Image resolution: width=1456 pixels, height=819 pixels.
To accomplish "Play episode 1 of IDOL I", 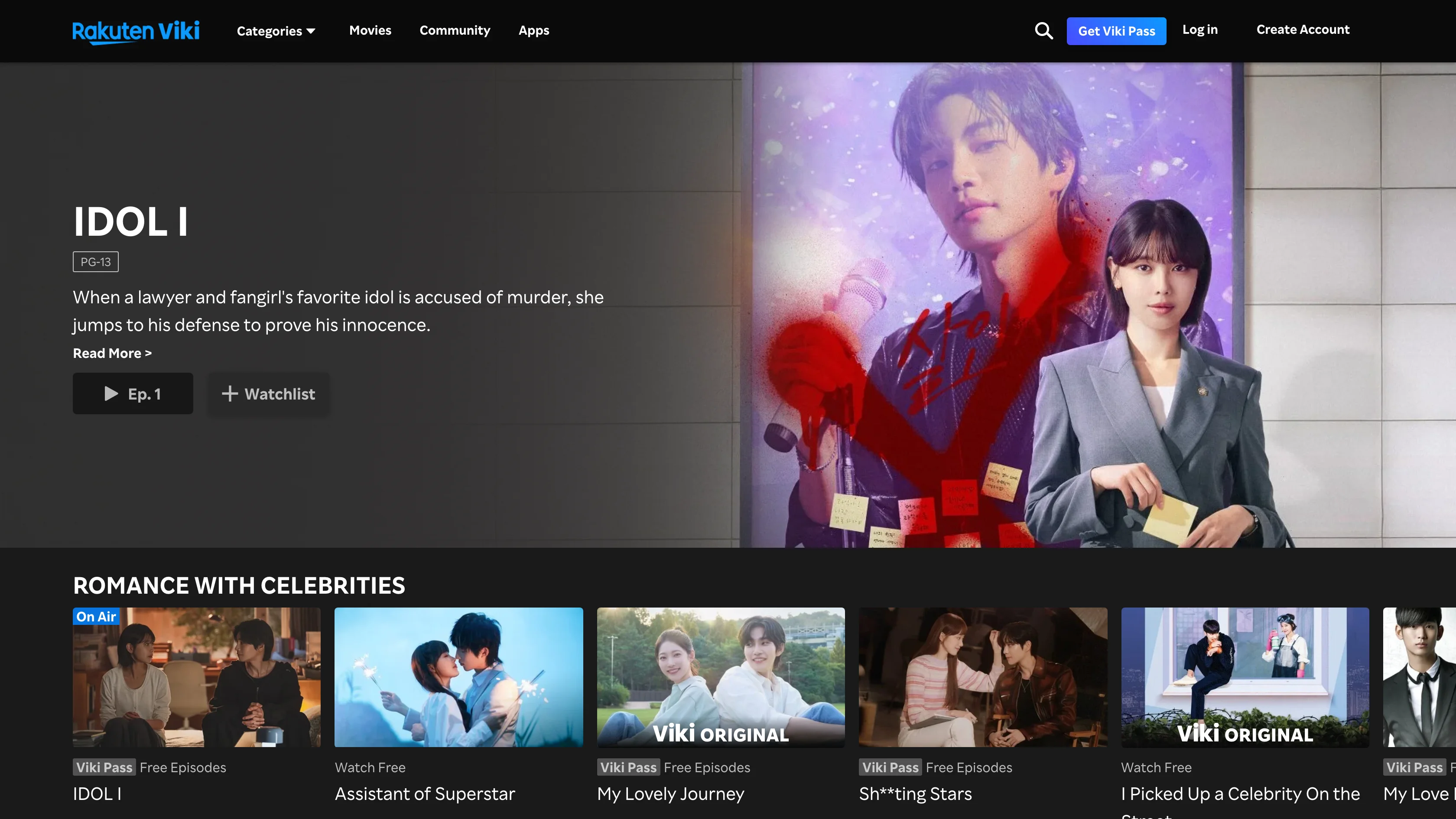I will tap(133, 393).
